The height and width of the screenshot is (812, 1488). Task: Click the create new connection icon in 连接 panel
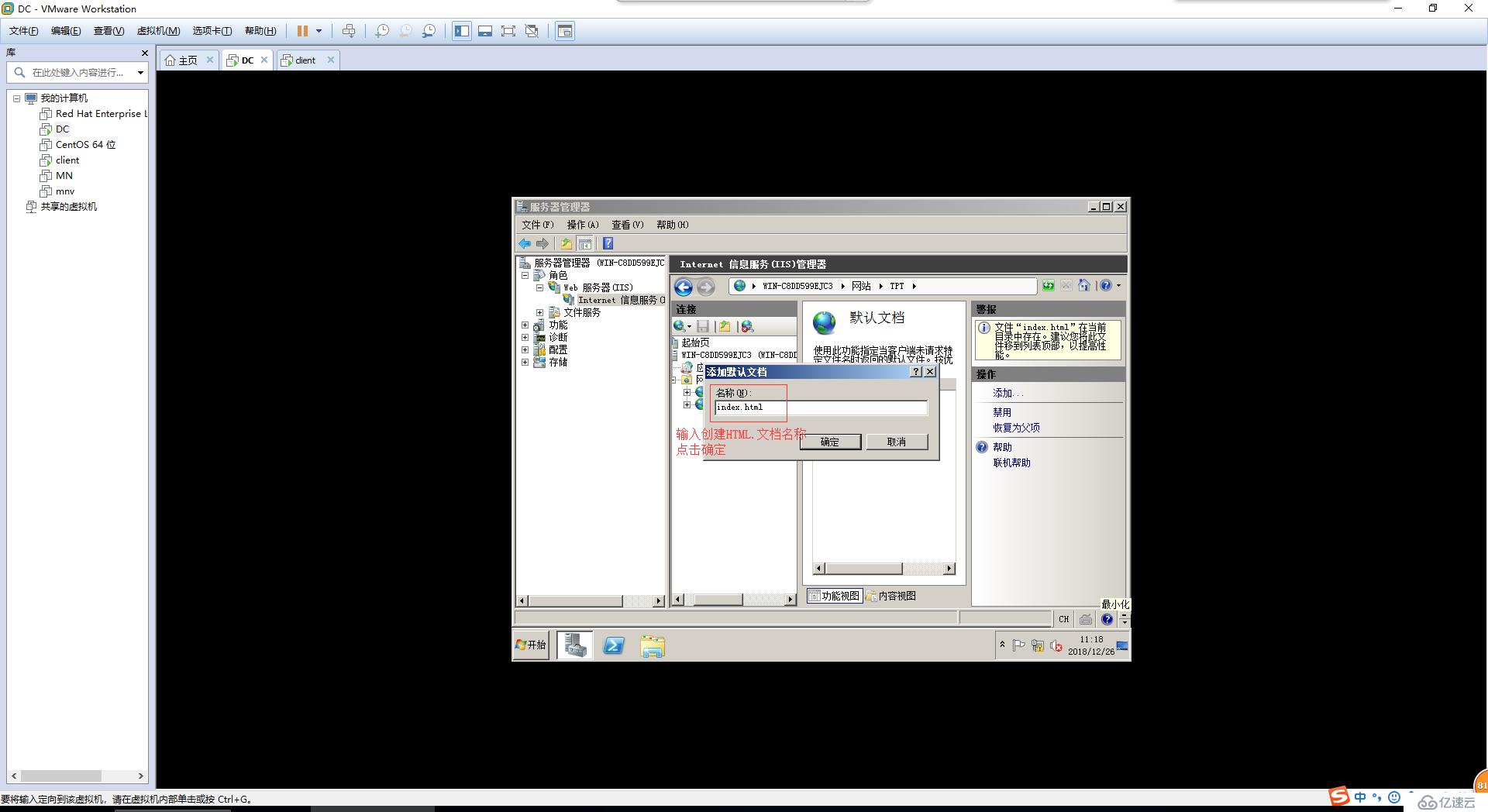(682, 327)
